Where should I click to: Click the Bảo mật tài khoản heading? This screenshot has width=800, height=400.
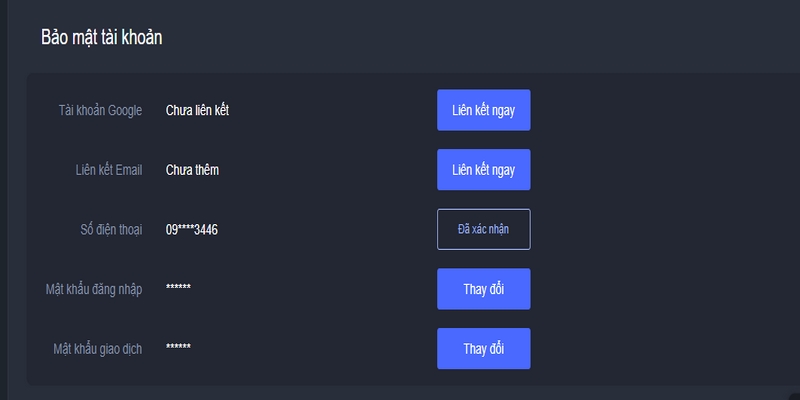(101, 38)
